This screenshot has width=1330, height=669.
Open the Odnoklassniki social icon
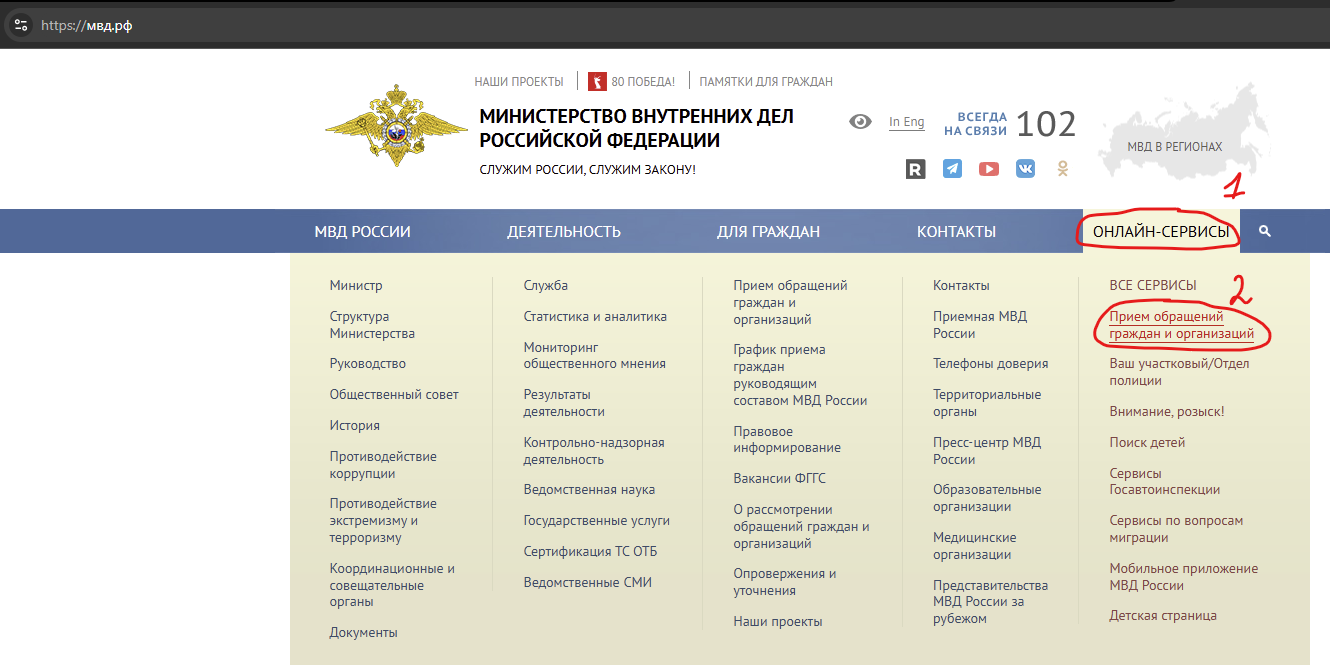tap(1062, 169)
